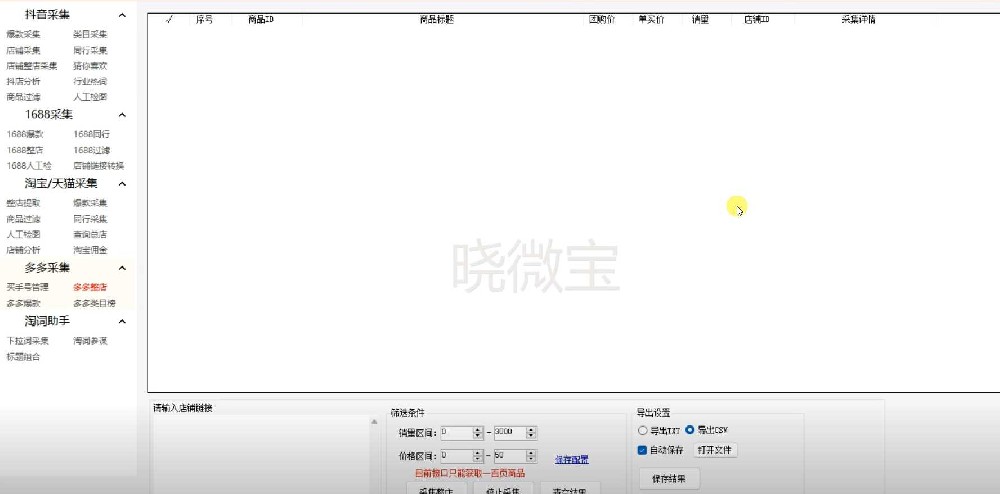1000x494 pixels.
Task: Sort by the 单买价 column header
Action: coord(651,20)
